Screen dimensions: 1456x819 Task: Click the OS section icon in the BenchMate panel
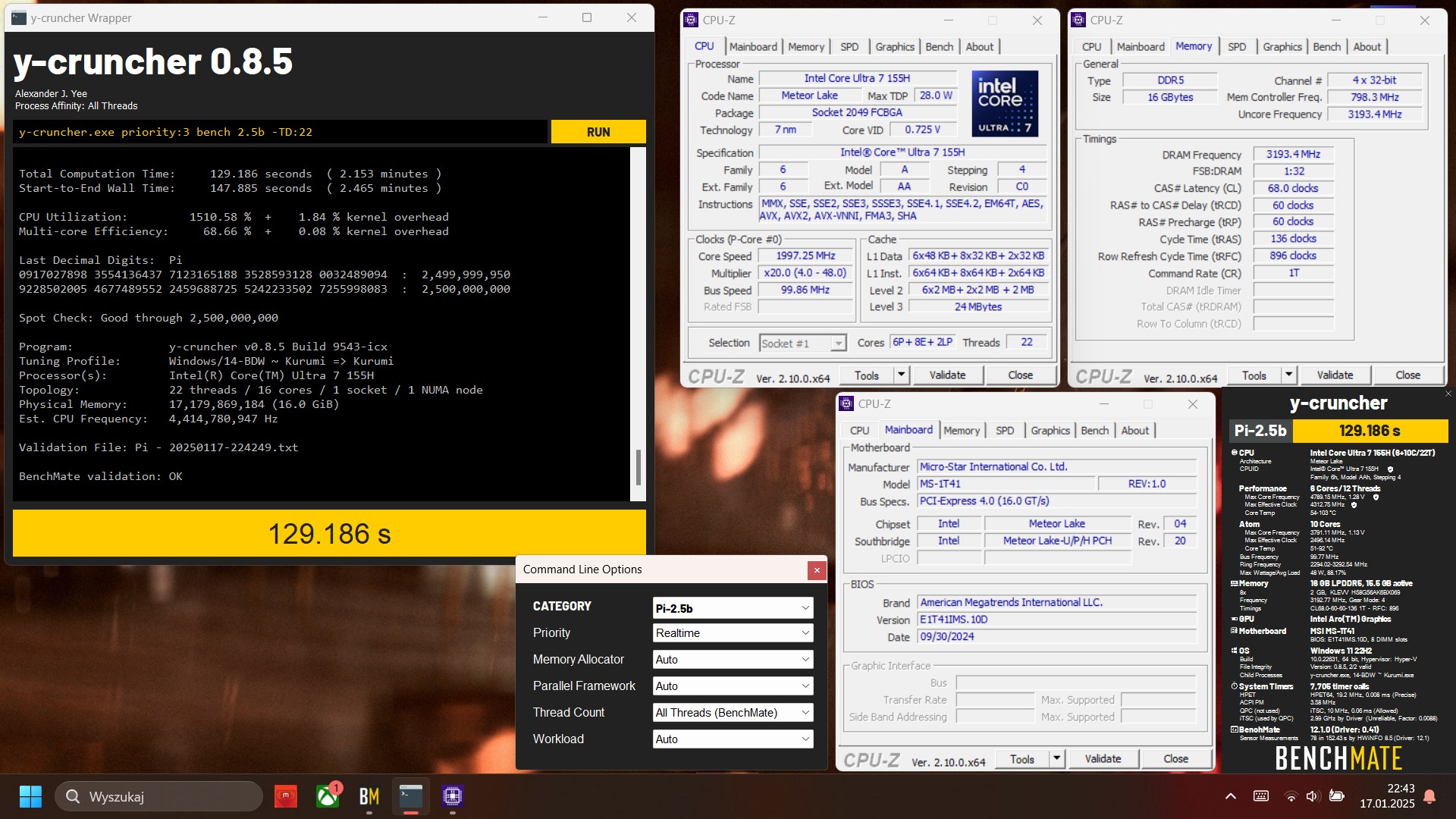[1234, 651]
